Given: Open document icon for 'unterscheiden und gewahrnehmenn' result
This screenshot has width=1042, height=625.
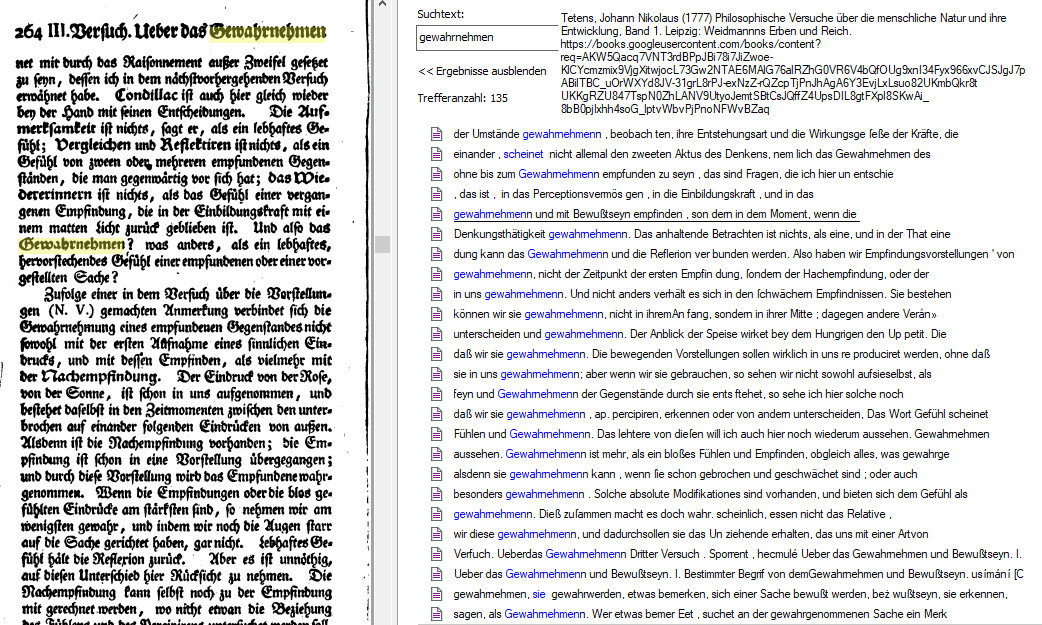Looking at the screenshot, I should 436,334.
